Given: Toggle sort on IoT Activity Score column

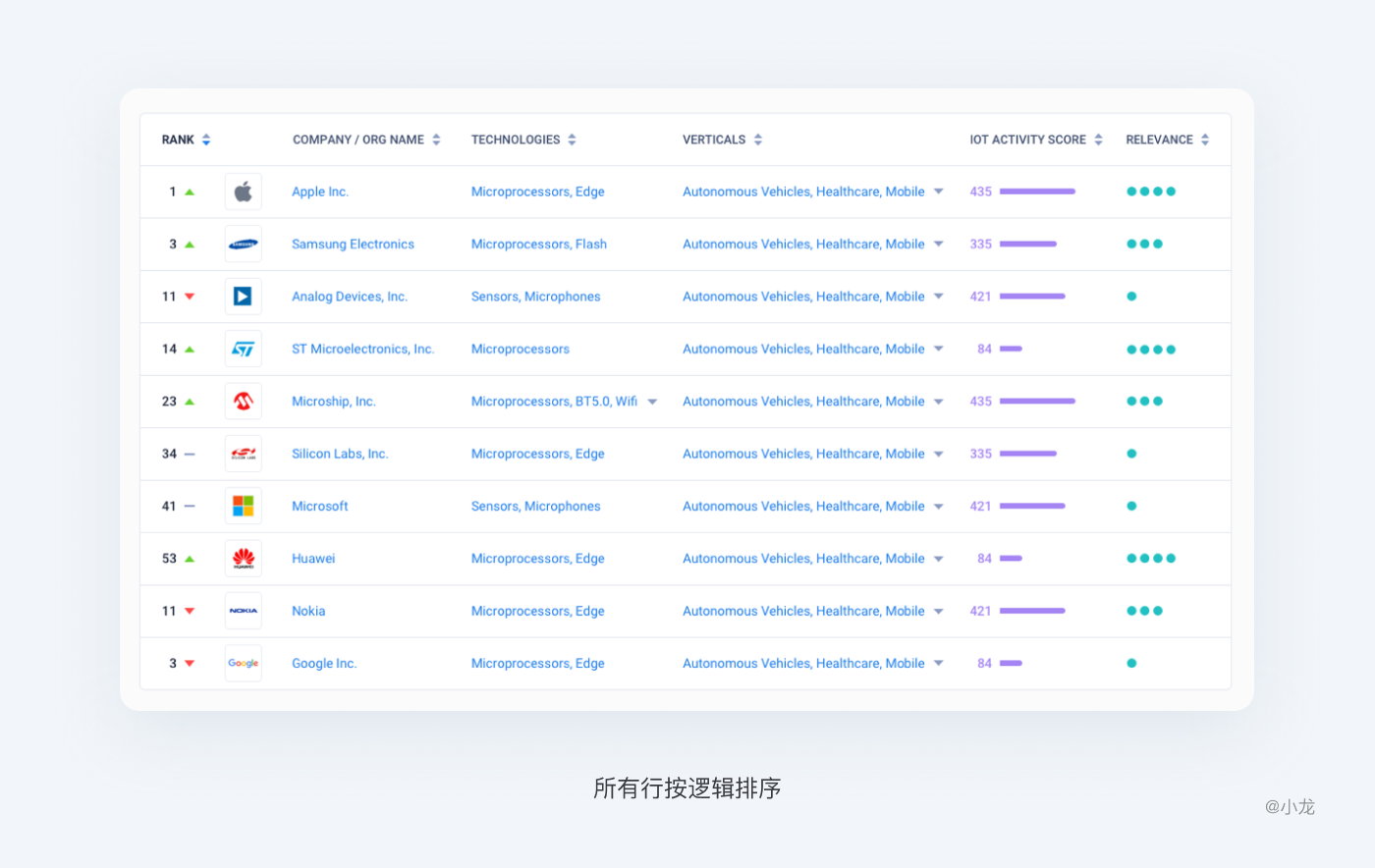Looking at the screenshot, I should point(1098,139).
